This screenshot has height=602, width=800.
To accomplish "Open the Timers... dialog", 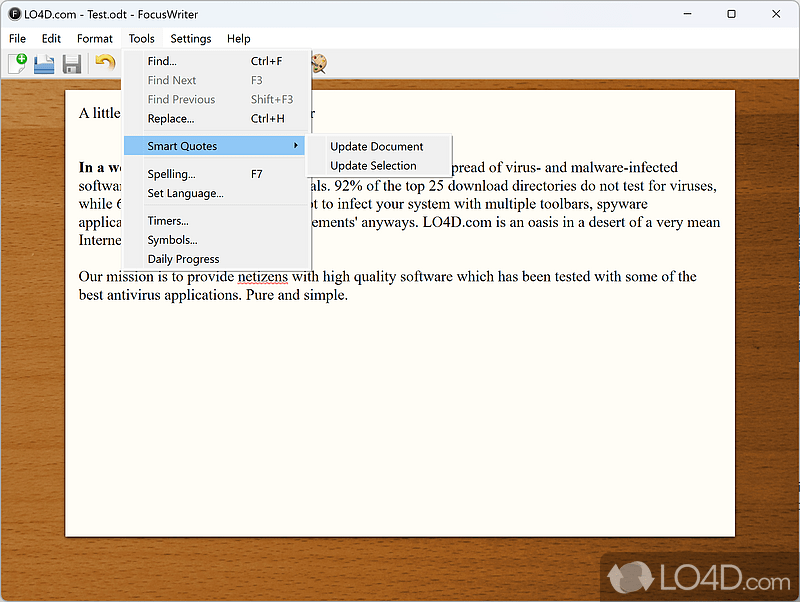I will 164,220.
